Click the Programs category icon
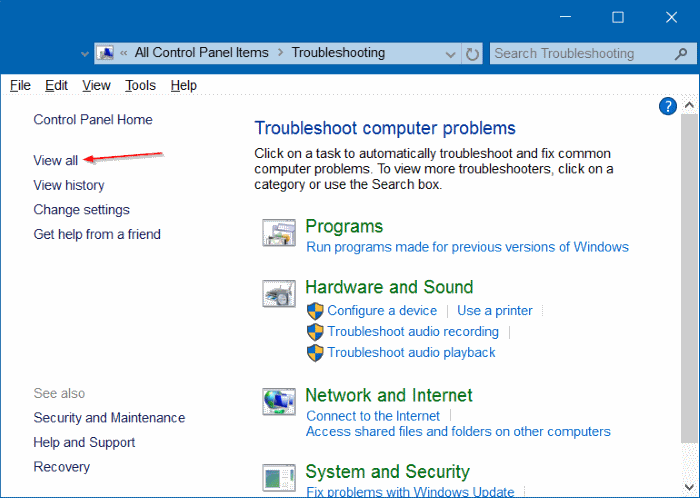This screenshot has height=498, width=700. (279, 233)
